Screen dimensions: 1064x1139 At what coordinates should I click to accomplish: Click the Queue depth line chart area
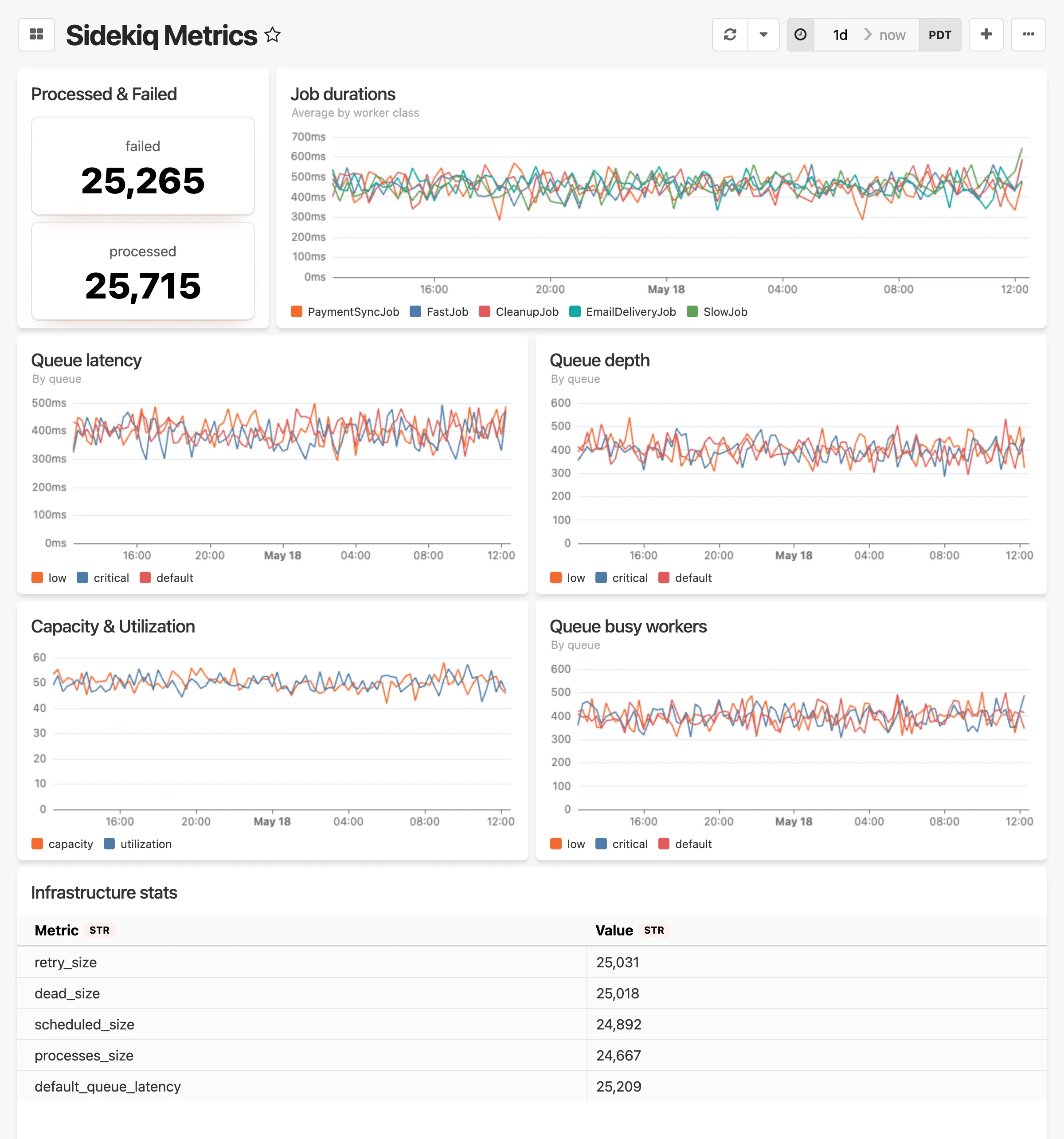(803, 473)
